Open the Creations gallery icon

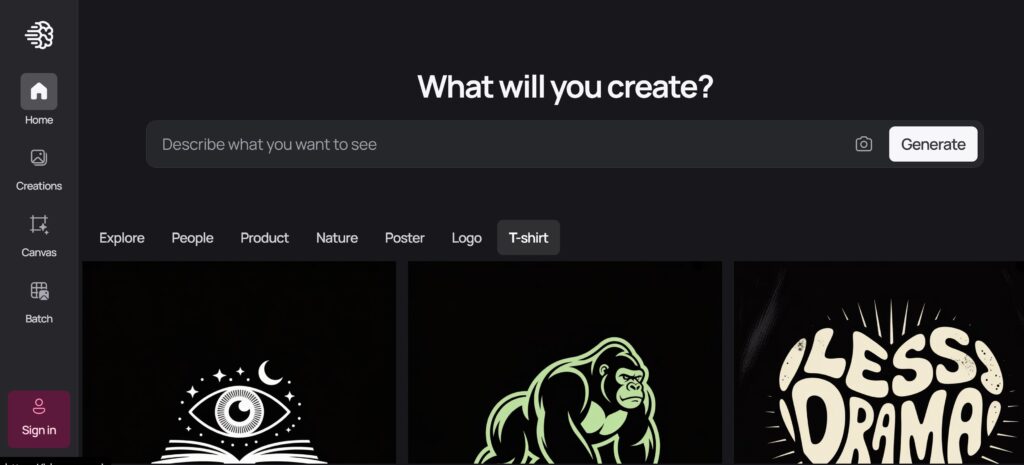pos(39,157)
